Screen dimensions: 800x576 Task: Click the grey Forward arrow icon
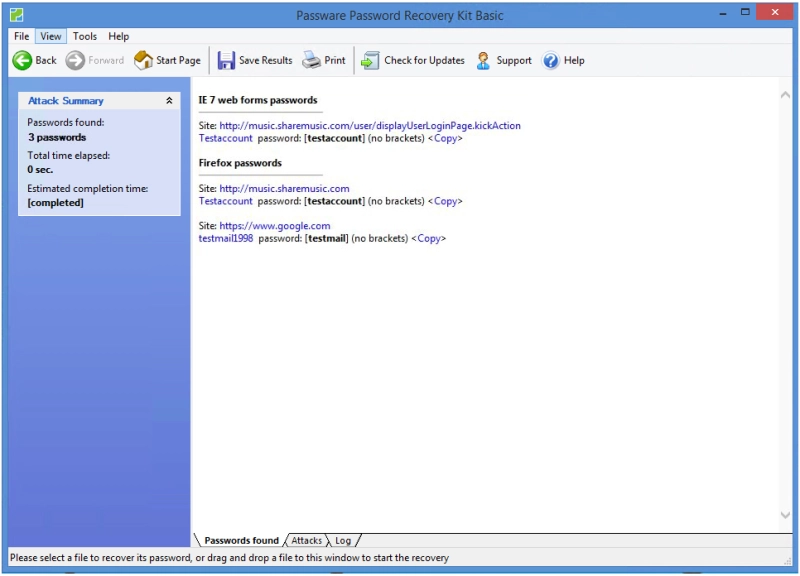coord(75,60)
